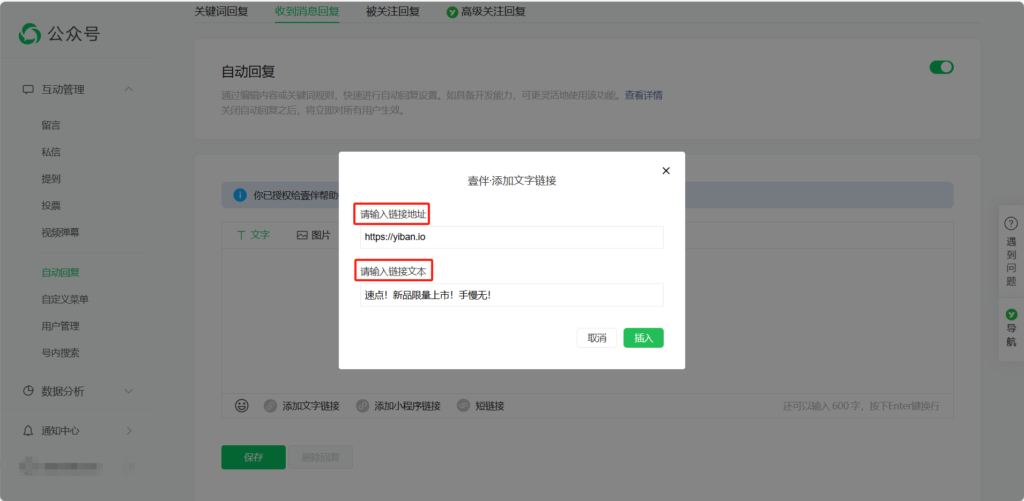Open 视频弹幕 in sidebar
Screen dimensions: 1024x501
tap(61, 233)
